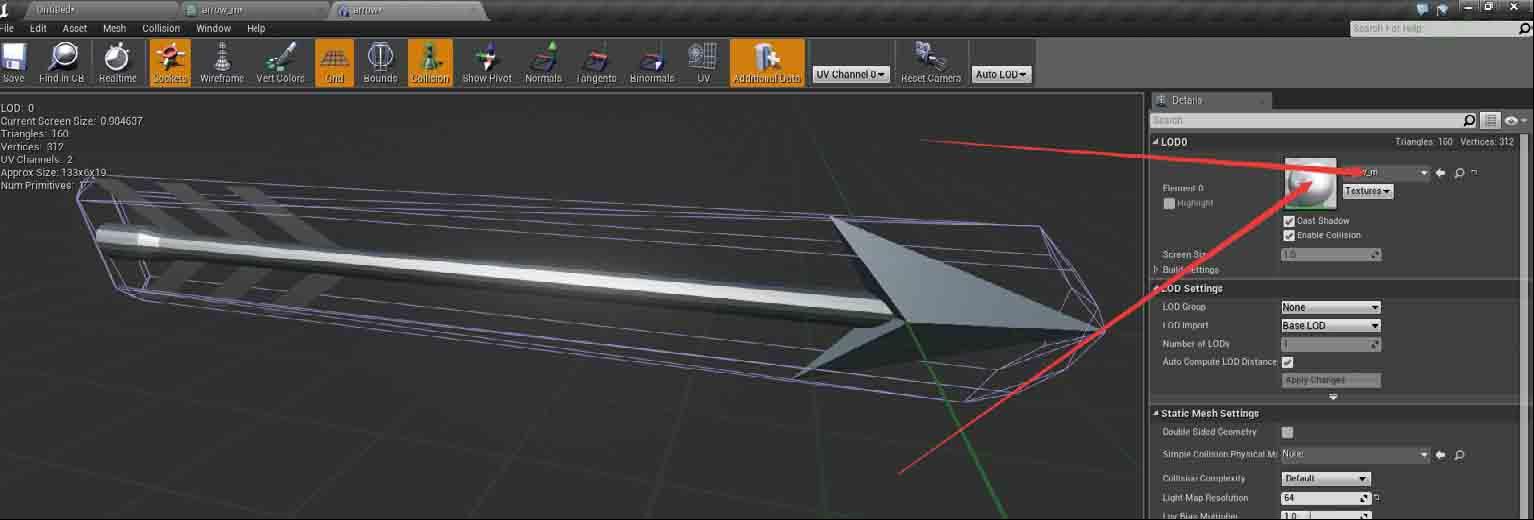Toggle the Bounds display icon
Image resolution: width=1534 pixels, height=520 pixels.
point(380,62)
